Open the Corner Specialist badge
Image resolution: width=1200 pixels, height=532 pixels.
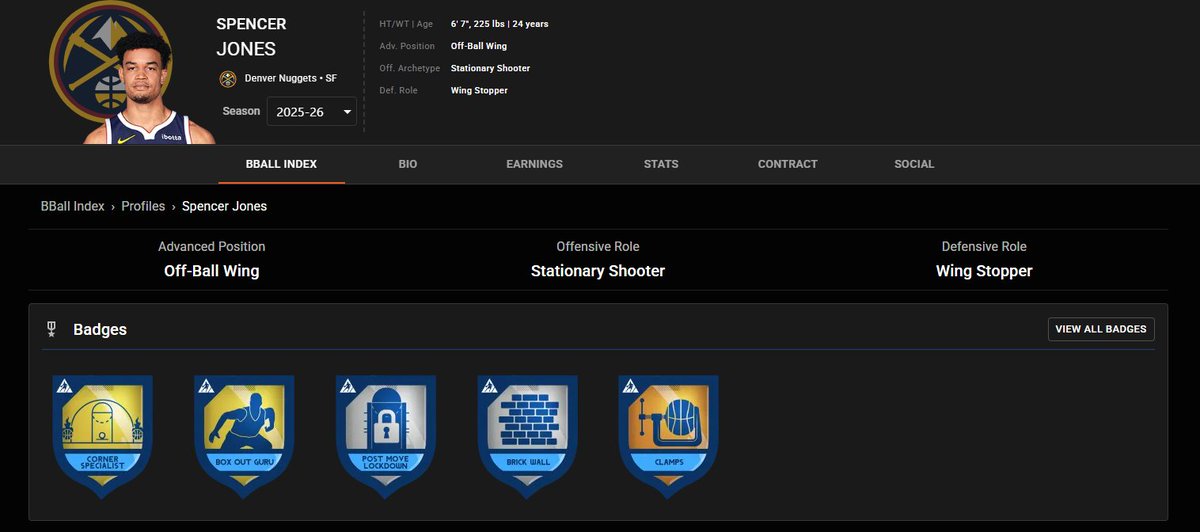(102, 436)
